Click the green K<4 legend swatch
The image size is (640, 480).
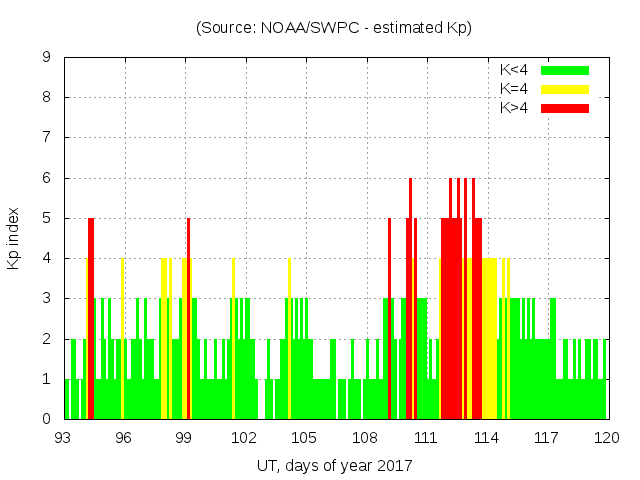565,70
